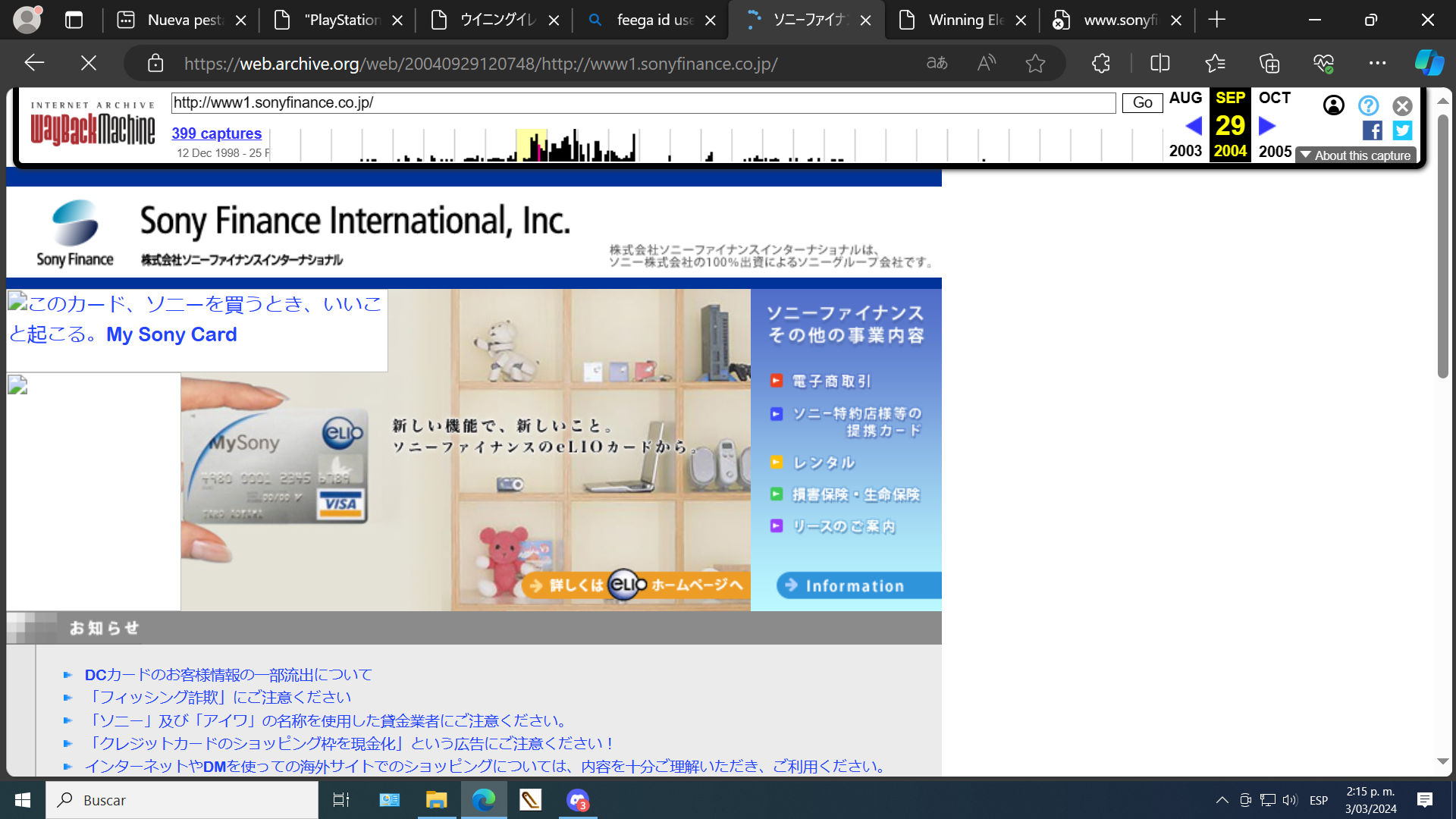Open a new tab with the plus button
This screenshot has height=819, width=1456.
(x=1217, y=20)
